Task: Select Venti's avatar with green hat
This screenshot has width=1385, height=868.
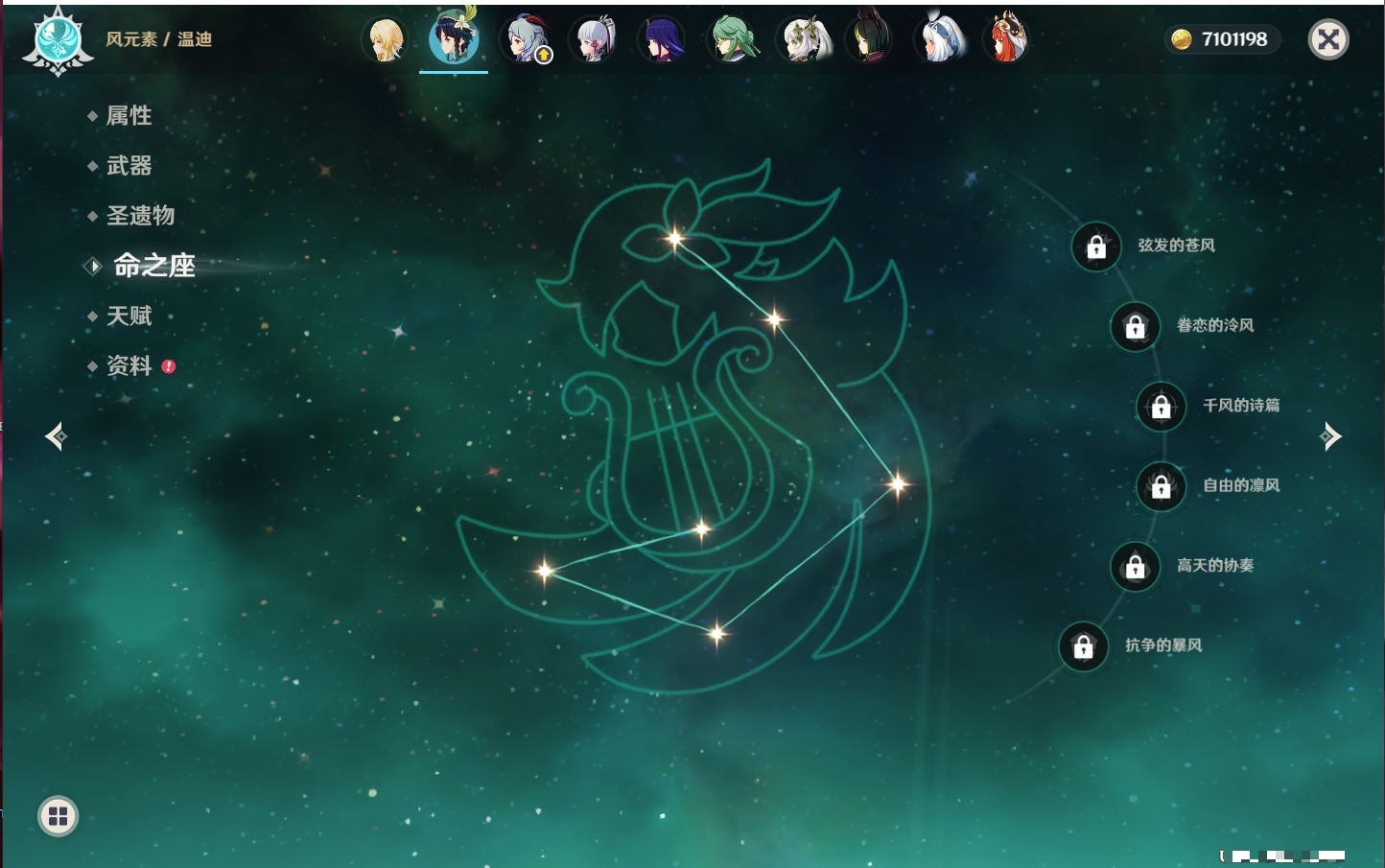Action: [454, 38]
